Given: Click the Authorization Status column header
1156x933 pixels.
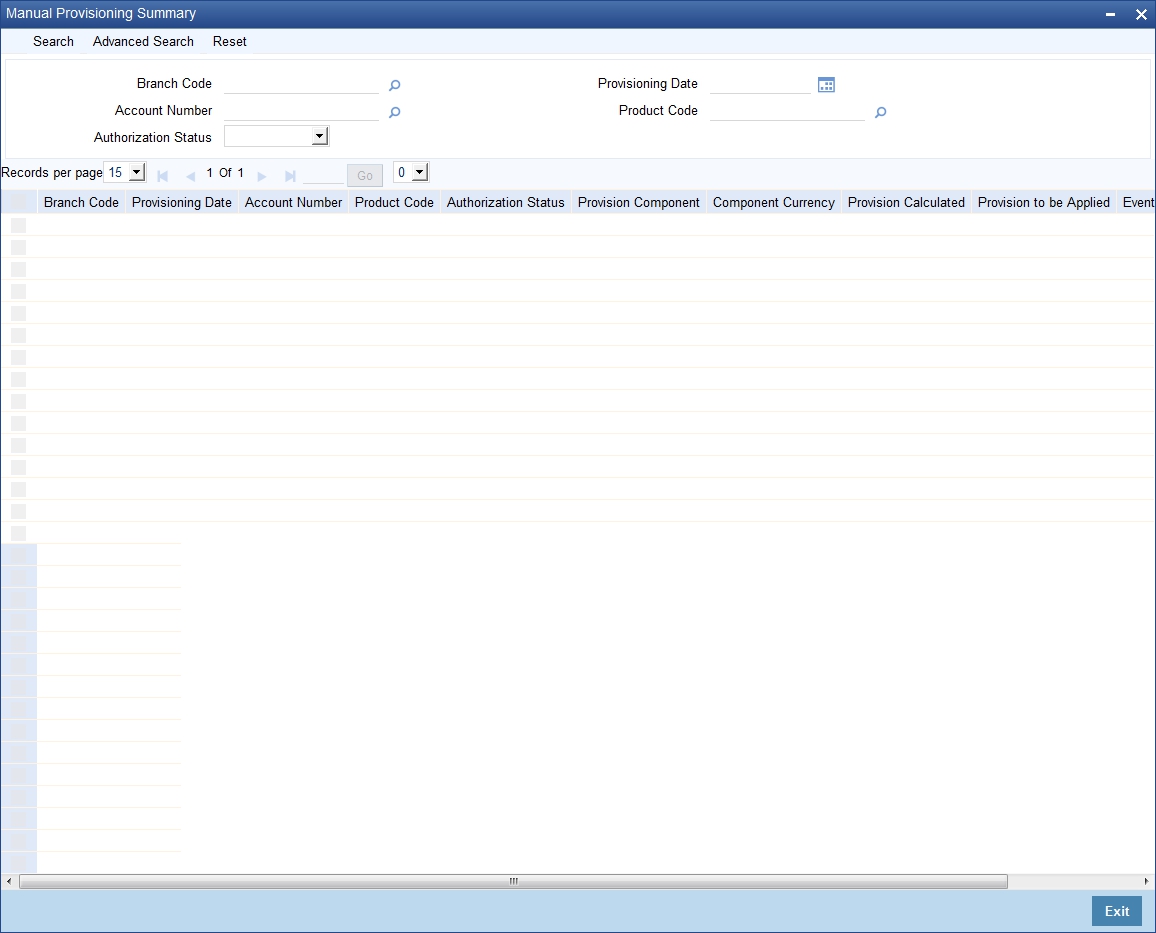Looking at the screenshot, I should (506, 202).
